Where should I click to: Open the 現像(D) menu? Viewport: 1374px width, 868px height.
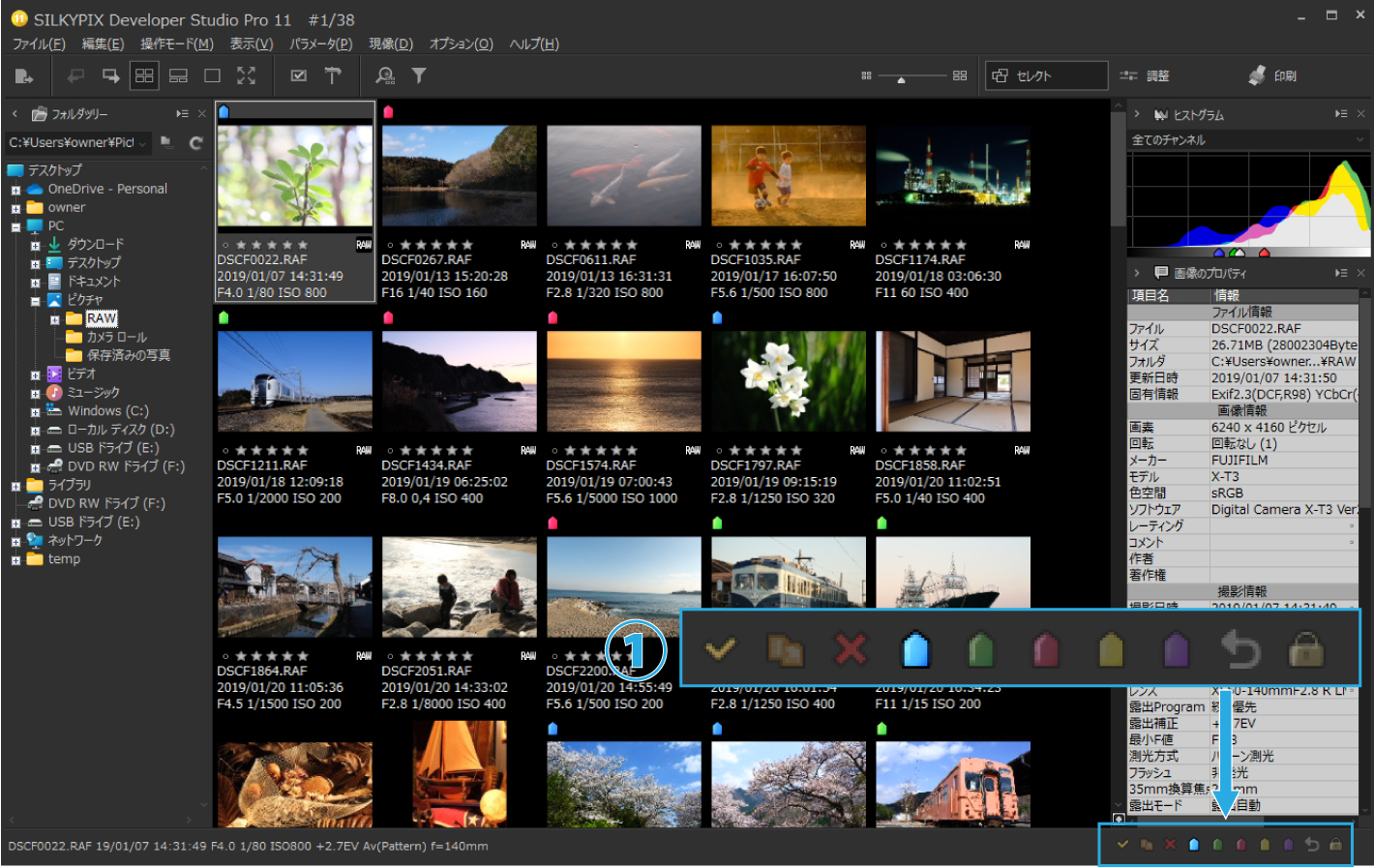click(x=391, y=44)
